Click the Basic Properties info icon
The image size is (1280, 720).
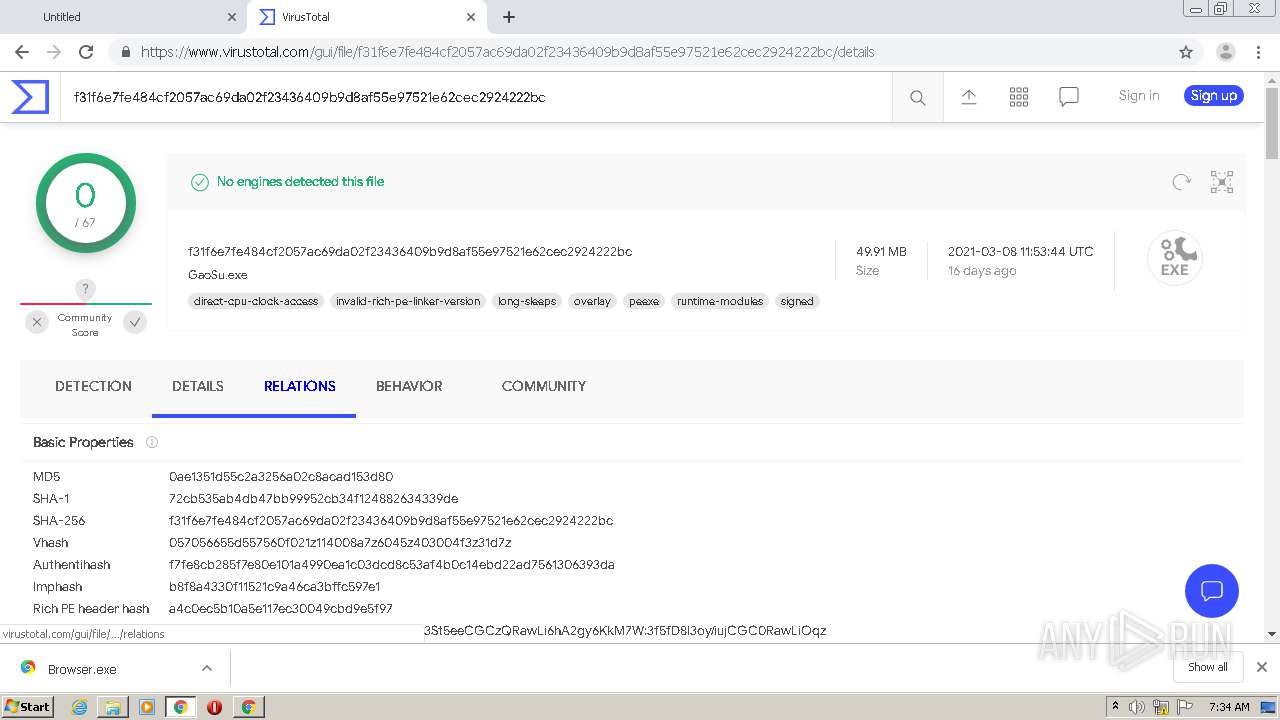coord(152,442)
